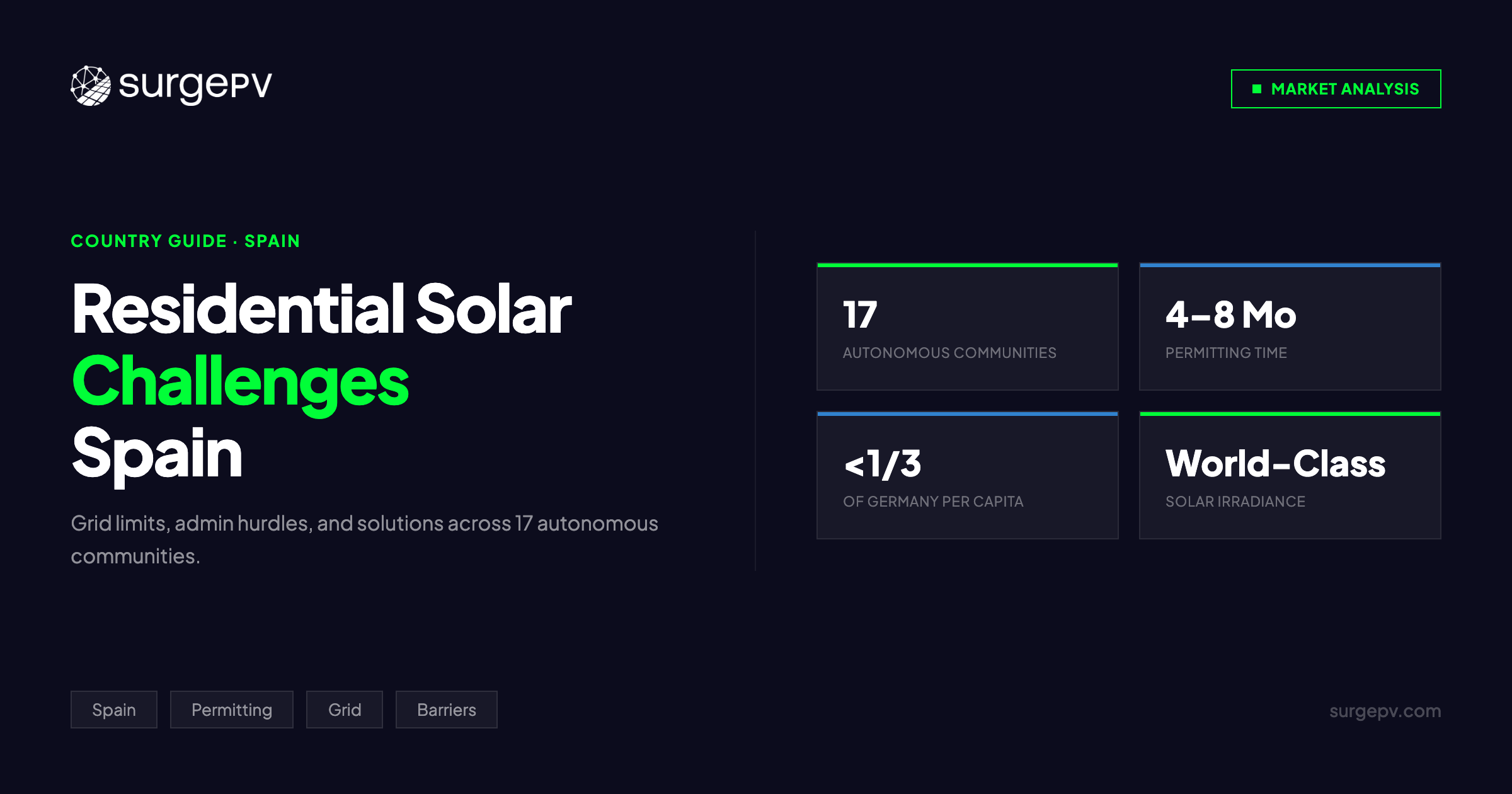1512x794 pixels.
Task: Switch to the Permitting tag
Action: tap(231, 710)
